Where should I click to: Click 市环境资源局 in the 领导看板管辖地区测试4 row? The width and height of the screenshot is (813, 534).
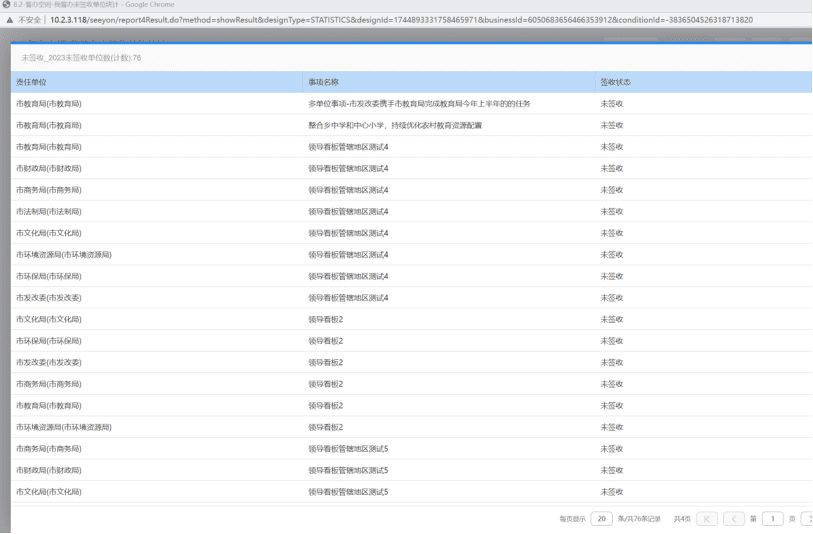tap(64, 255)
